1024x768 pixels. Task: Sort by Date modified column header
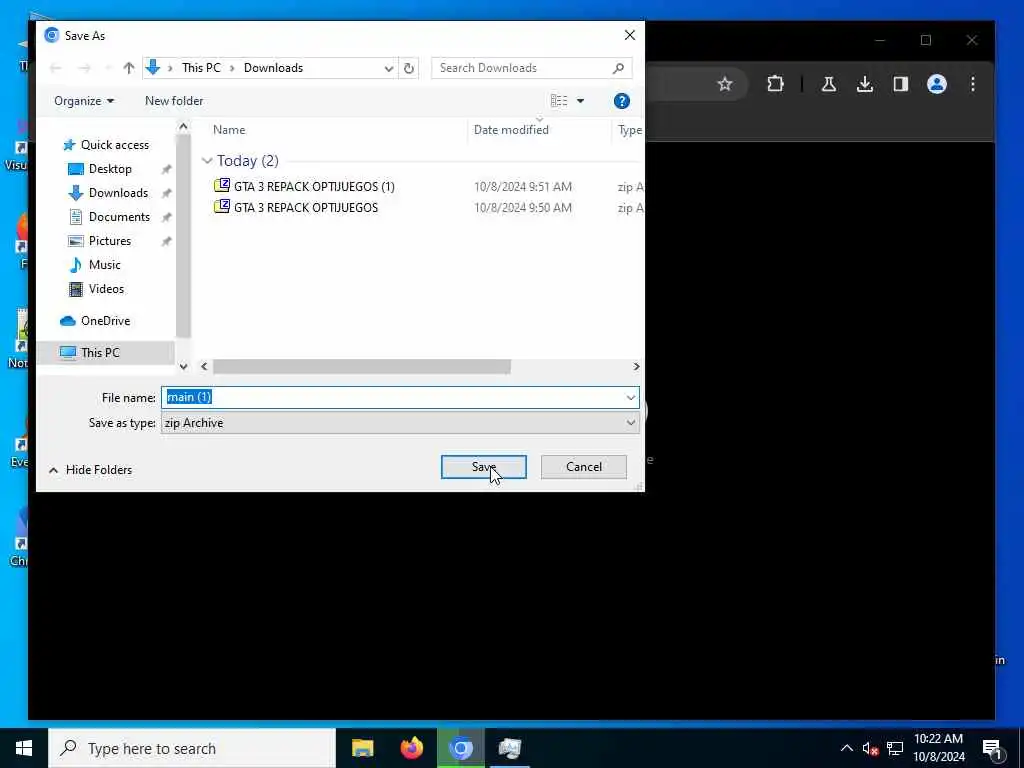(511, 129)
